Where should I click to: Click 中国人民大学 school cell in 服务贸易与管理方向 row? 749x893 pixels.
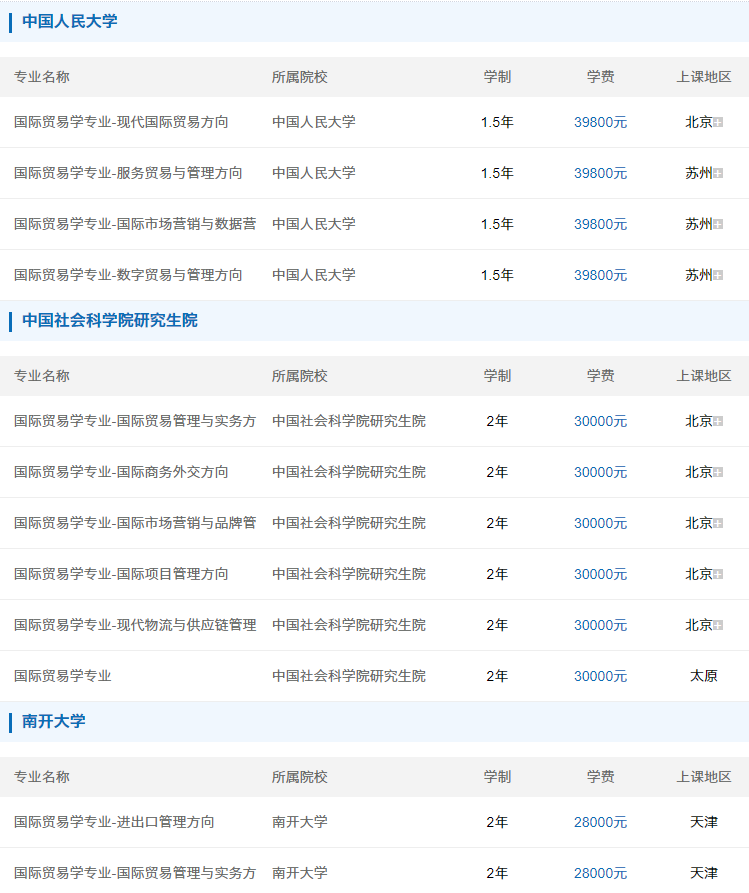[x=314, y=173]
